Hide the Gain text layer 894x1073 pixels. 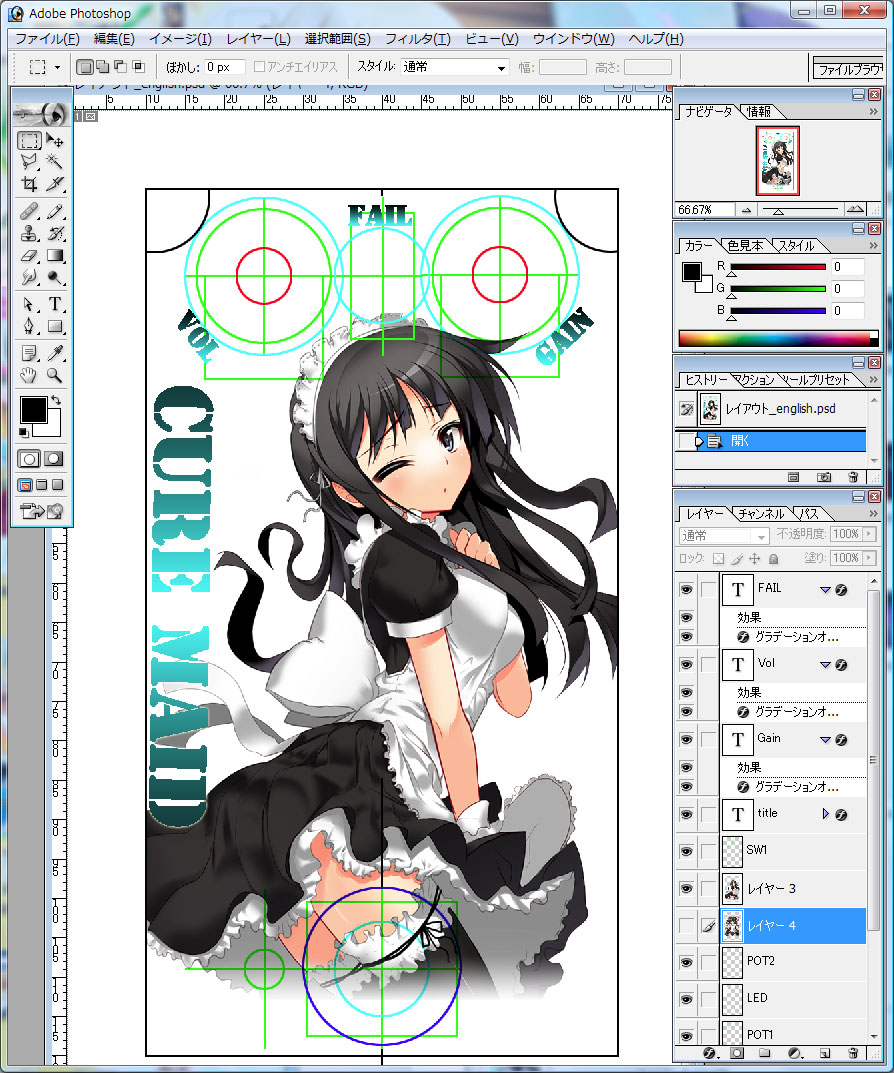coord(687,740)
